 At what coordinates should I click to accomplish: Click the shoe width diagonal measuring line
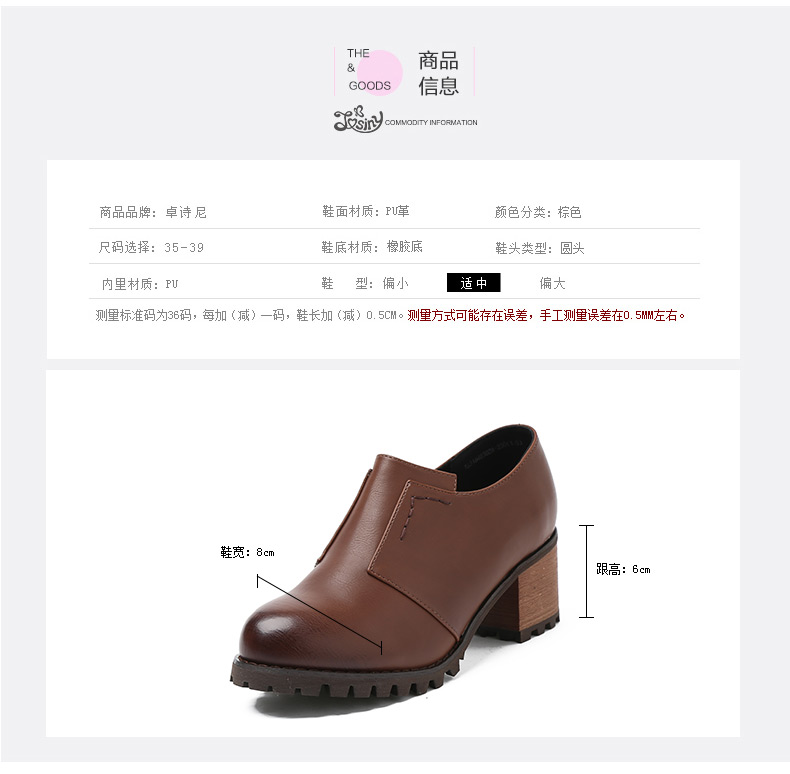[x=319, y=614]
